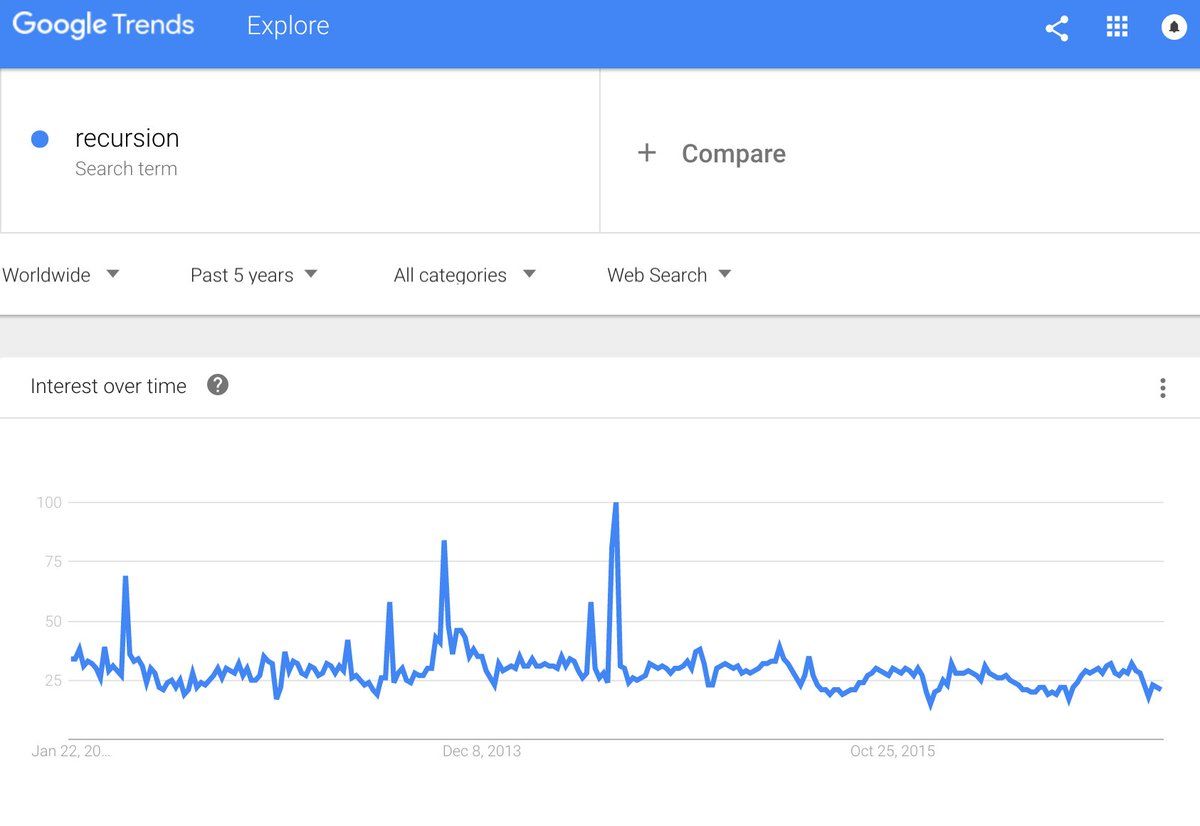The image size is (1200, 826).
Task: Click the plus icon beside Compare
Action: pyautogui.click(x=647, y=153)
